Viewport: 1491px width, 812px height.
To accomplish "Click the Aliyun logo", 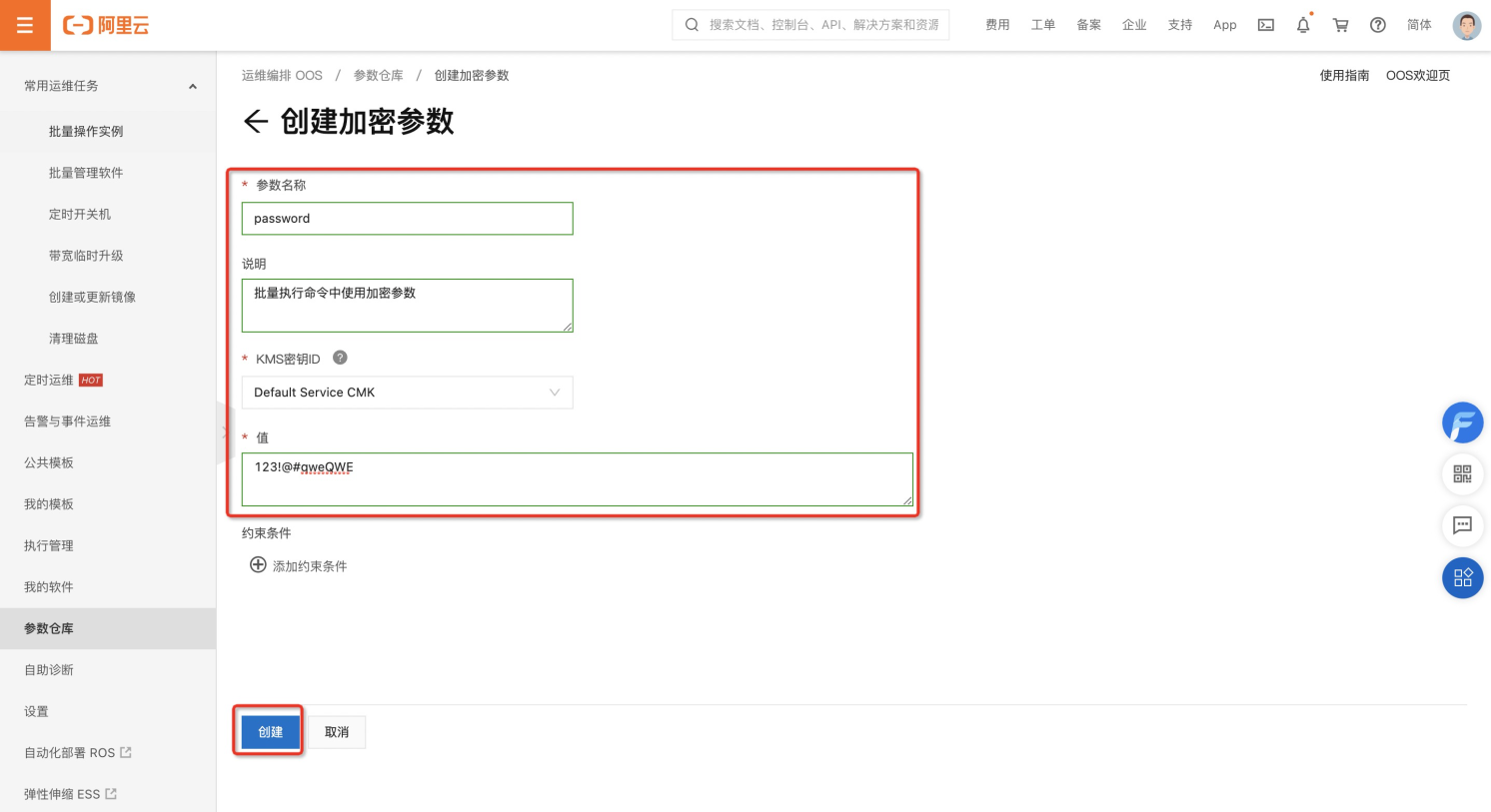I will (106, 25).
